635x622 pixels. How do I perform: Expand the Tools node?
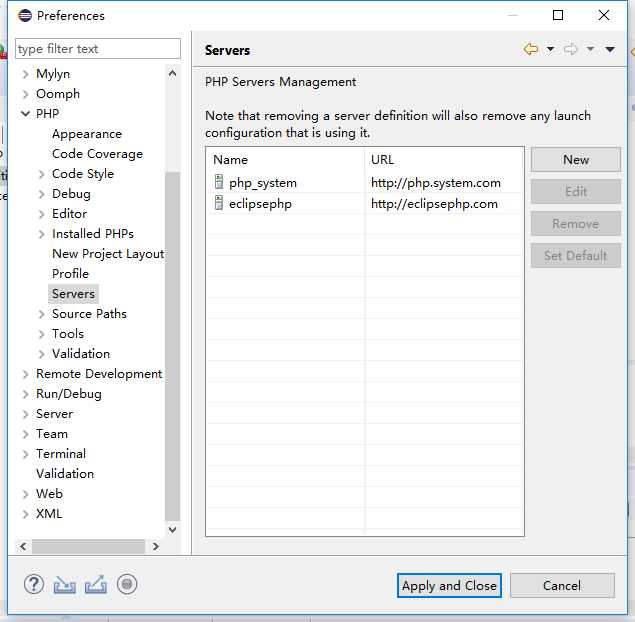tap(41, 334)
